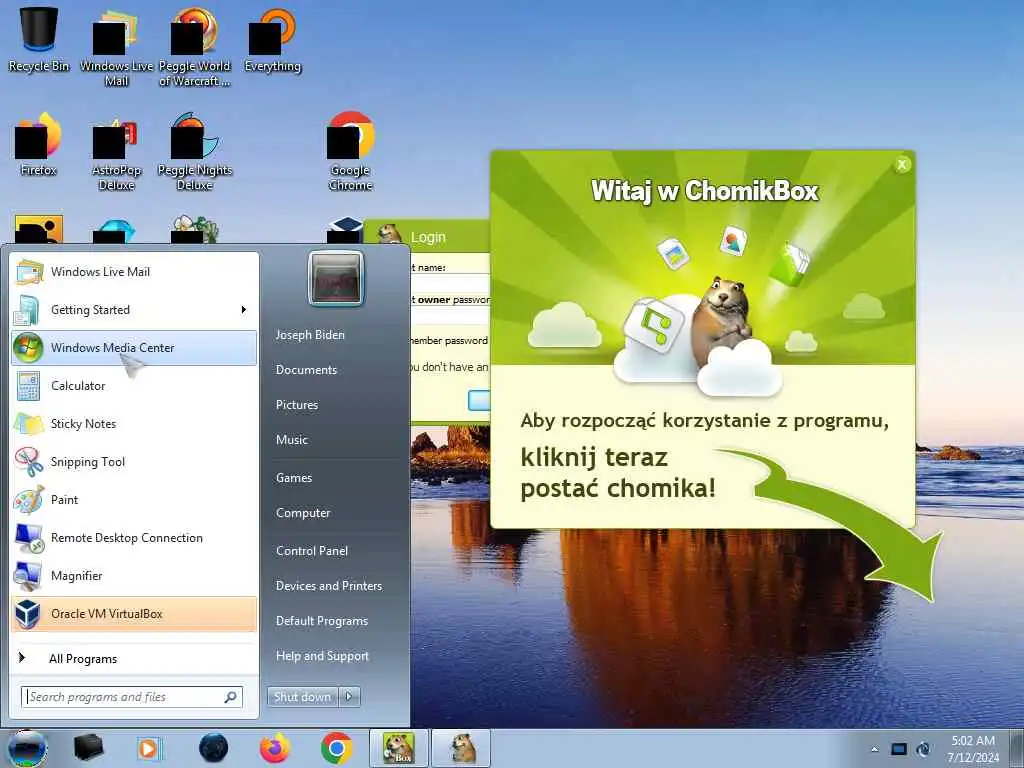Screen dimensions: 1024x768
Task: Open the Joseph Biden user folder
Action: (x=310, y=334)
